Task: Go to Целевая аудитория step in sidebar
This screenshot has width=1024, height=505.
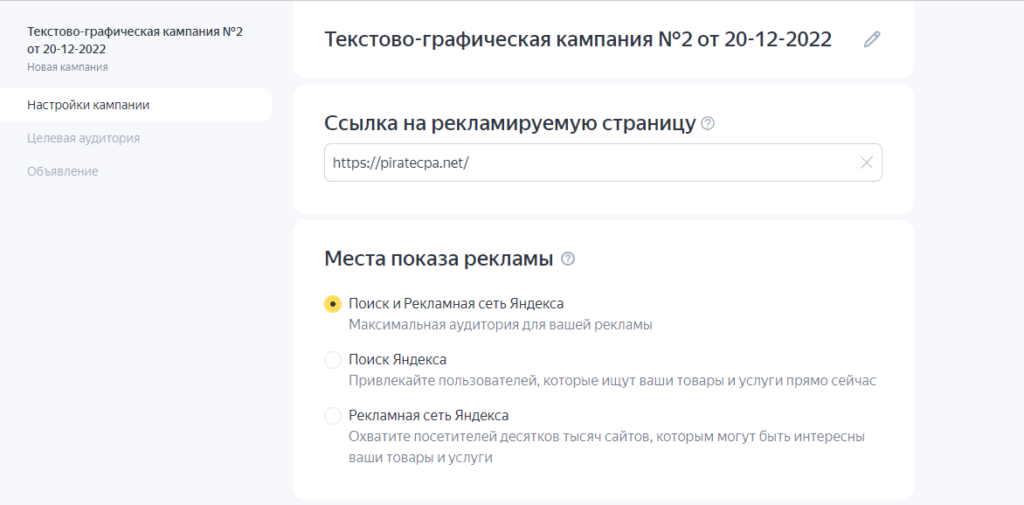Action: click(84, 138)
